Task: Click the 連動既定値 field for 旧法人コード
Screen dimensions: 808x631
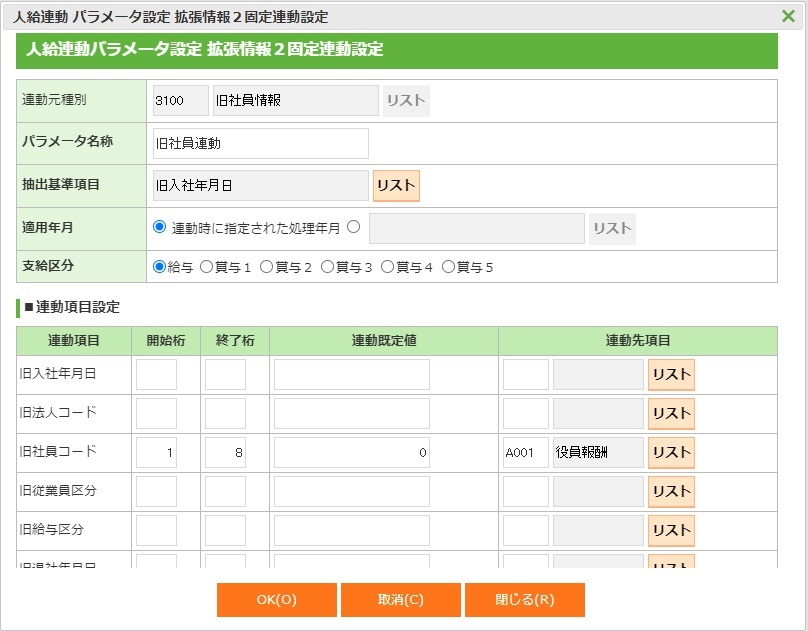Action: coord(352,414)
